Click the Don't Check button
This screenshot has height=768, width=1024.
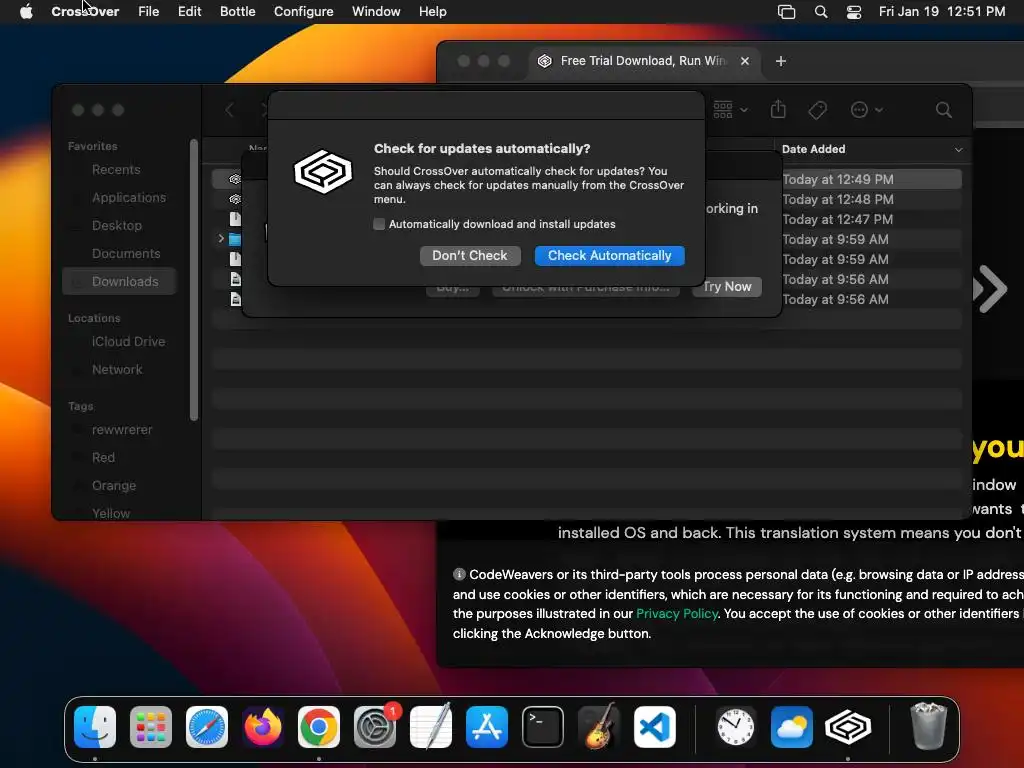pyautogui.click(x=470, y=255)
